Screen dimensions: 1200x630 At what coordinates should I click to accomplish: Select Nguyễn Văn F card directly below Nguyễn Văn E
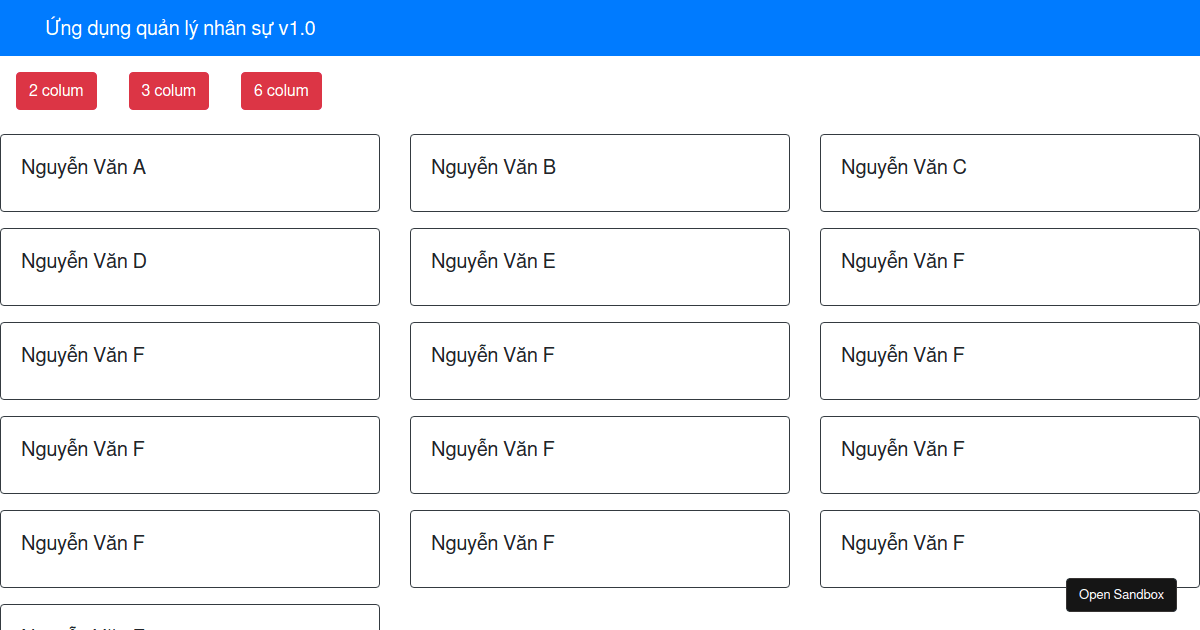click(x=600, y=361)
